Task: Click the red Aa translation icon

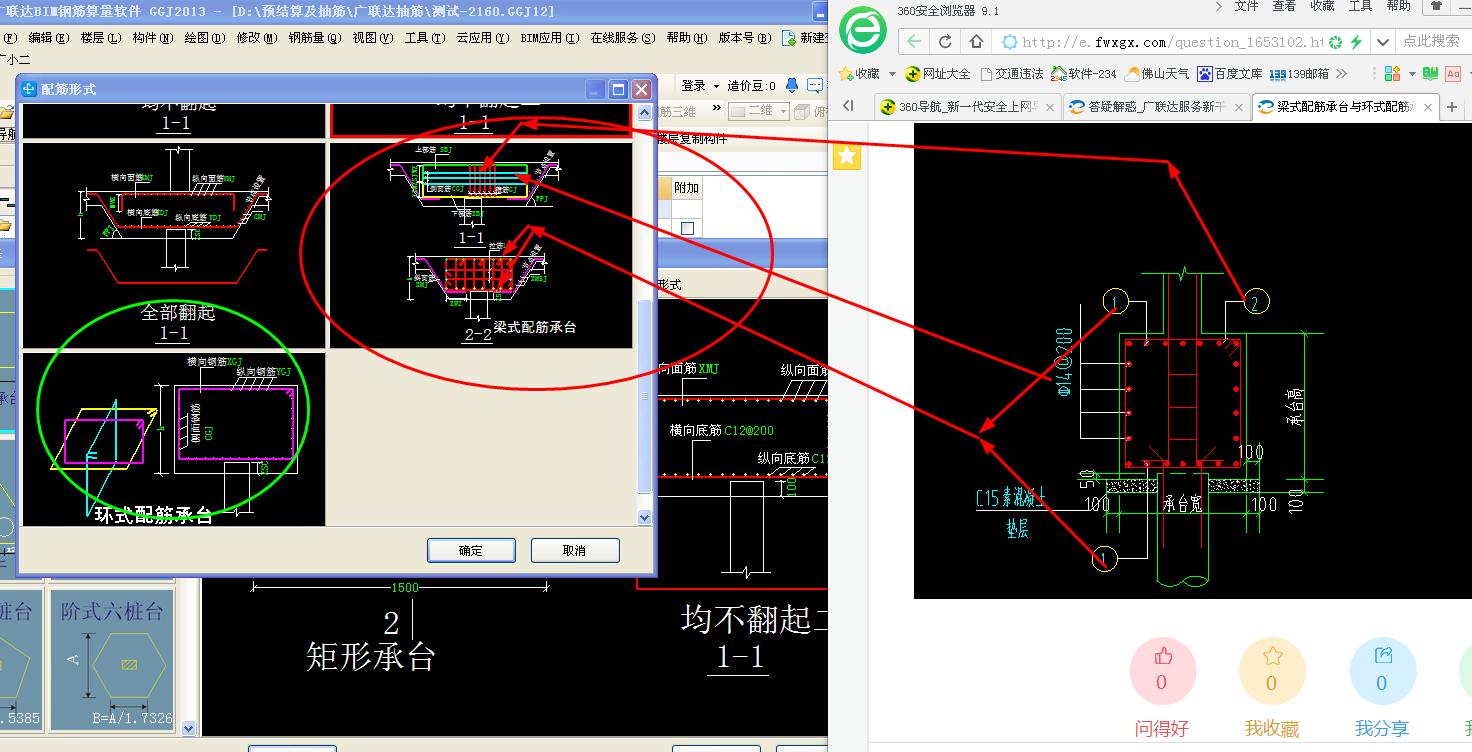Action: (x=1453, y=73)
